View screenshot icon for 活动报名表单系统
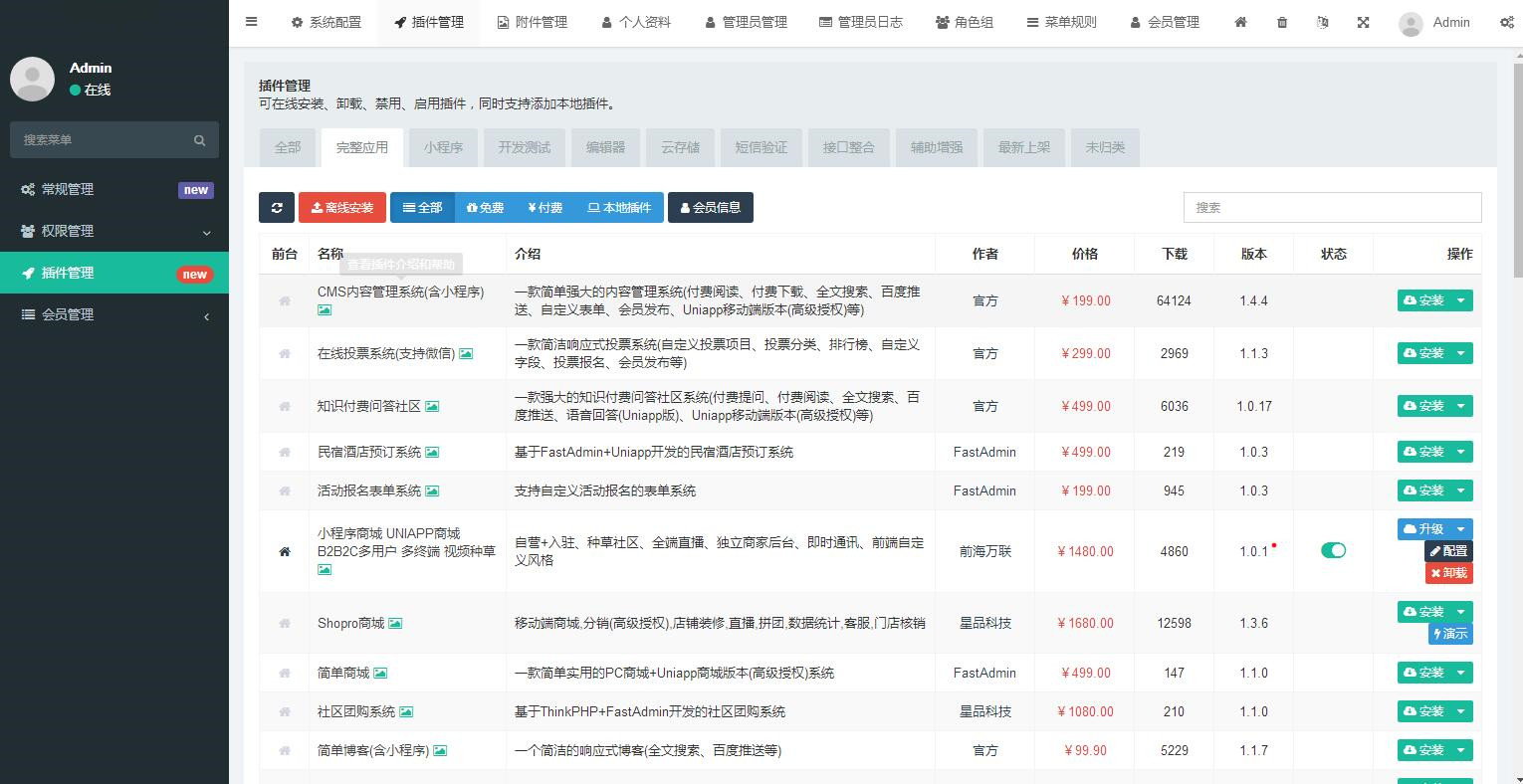Viewport: 1523px width, 784px height. coord(432,490)
